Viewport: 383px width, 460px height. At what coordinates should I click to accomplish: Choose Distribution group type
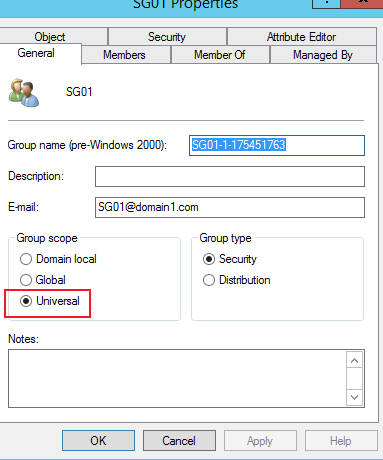coord(236,280)
